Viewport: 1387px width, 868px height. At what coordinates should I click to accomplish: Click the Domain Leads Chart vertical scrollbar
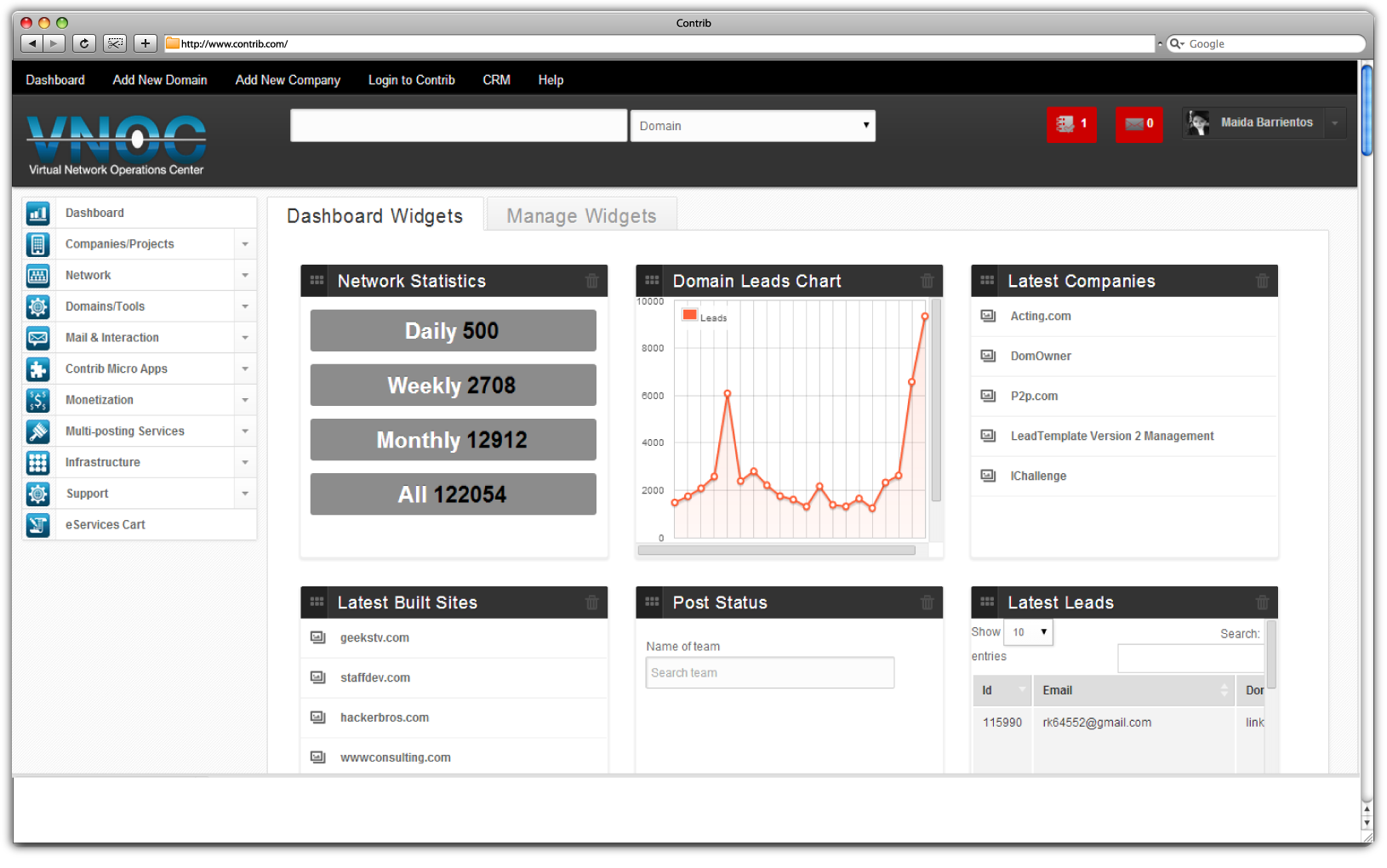[x=936, y=400]
